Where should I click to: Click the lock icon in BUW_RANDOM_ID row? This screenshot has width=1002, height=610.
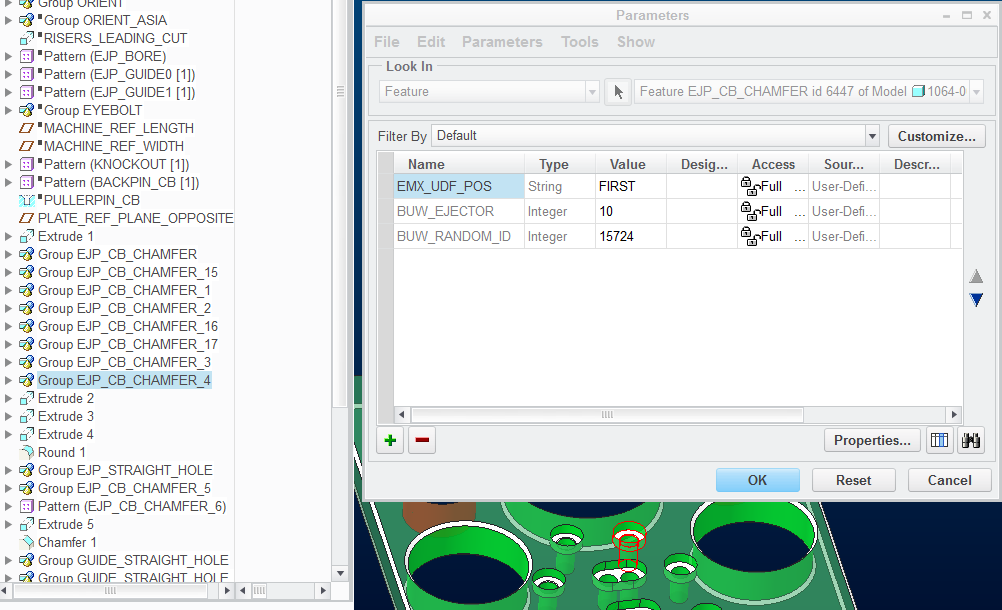[x=750, y=236]
